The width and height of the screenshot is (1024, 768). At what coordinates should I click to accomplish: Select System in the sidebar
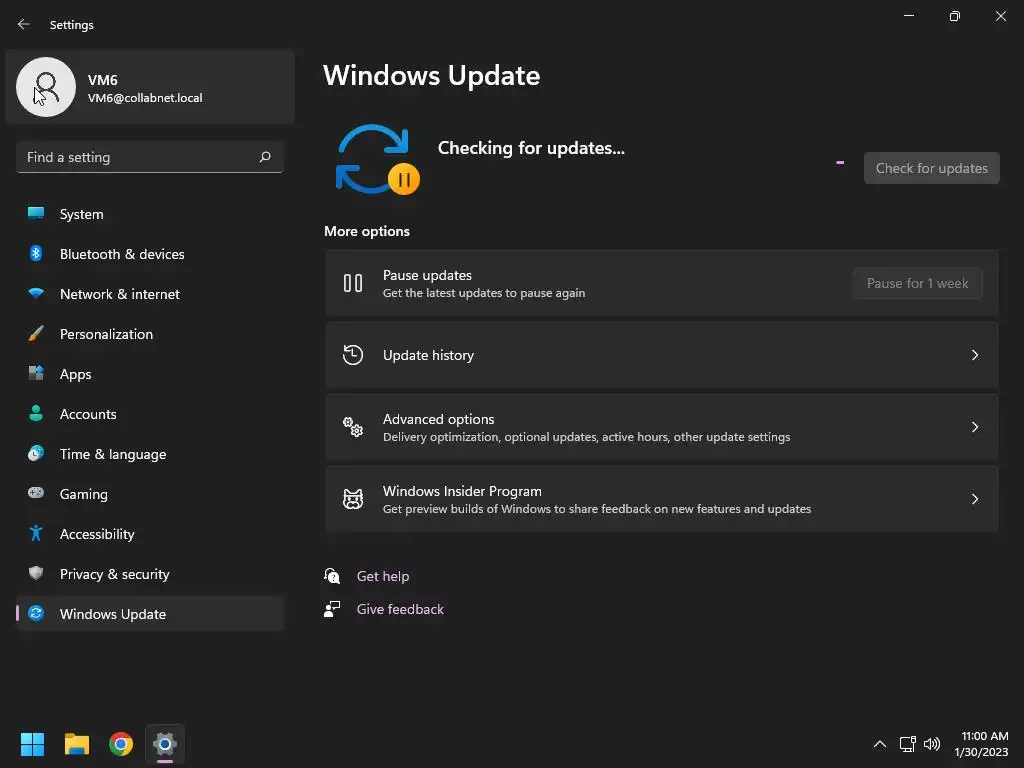150,214
